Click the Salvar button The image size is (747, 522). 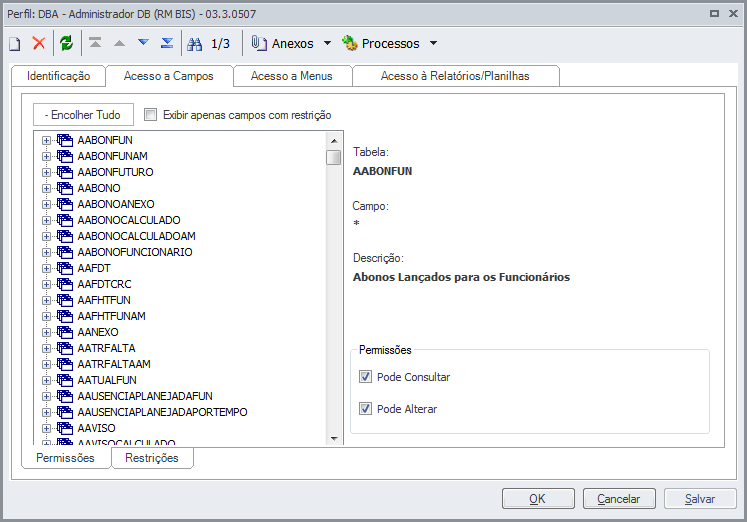[x=700, y=498]
